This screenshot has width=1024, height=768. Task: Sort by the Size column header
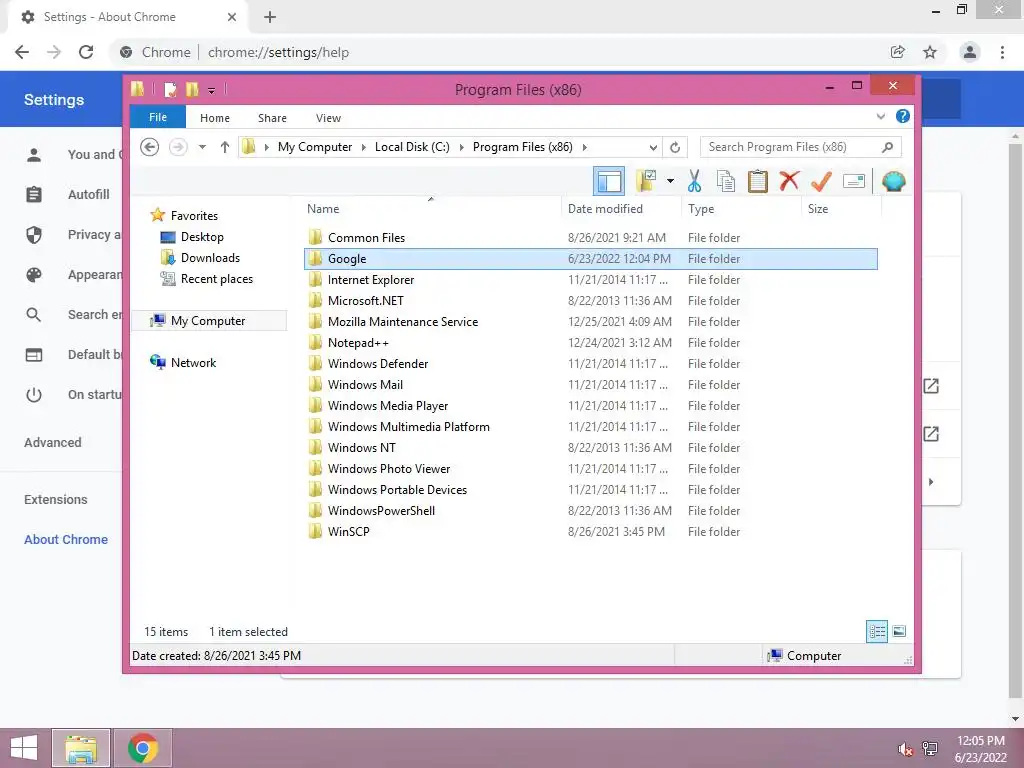[841, 208]
